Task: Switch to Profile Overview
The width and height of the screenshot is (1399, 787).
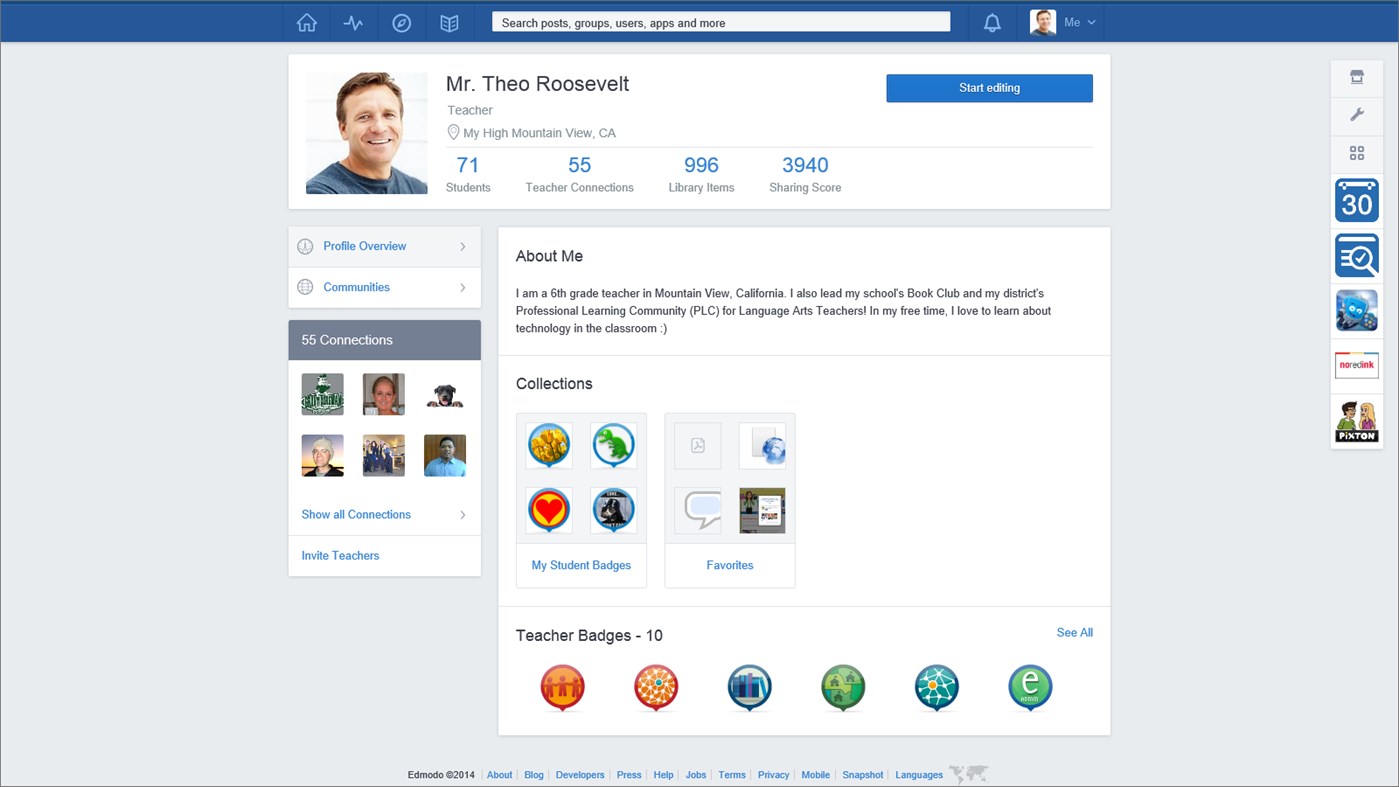Action: [x=364, y=246]
